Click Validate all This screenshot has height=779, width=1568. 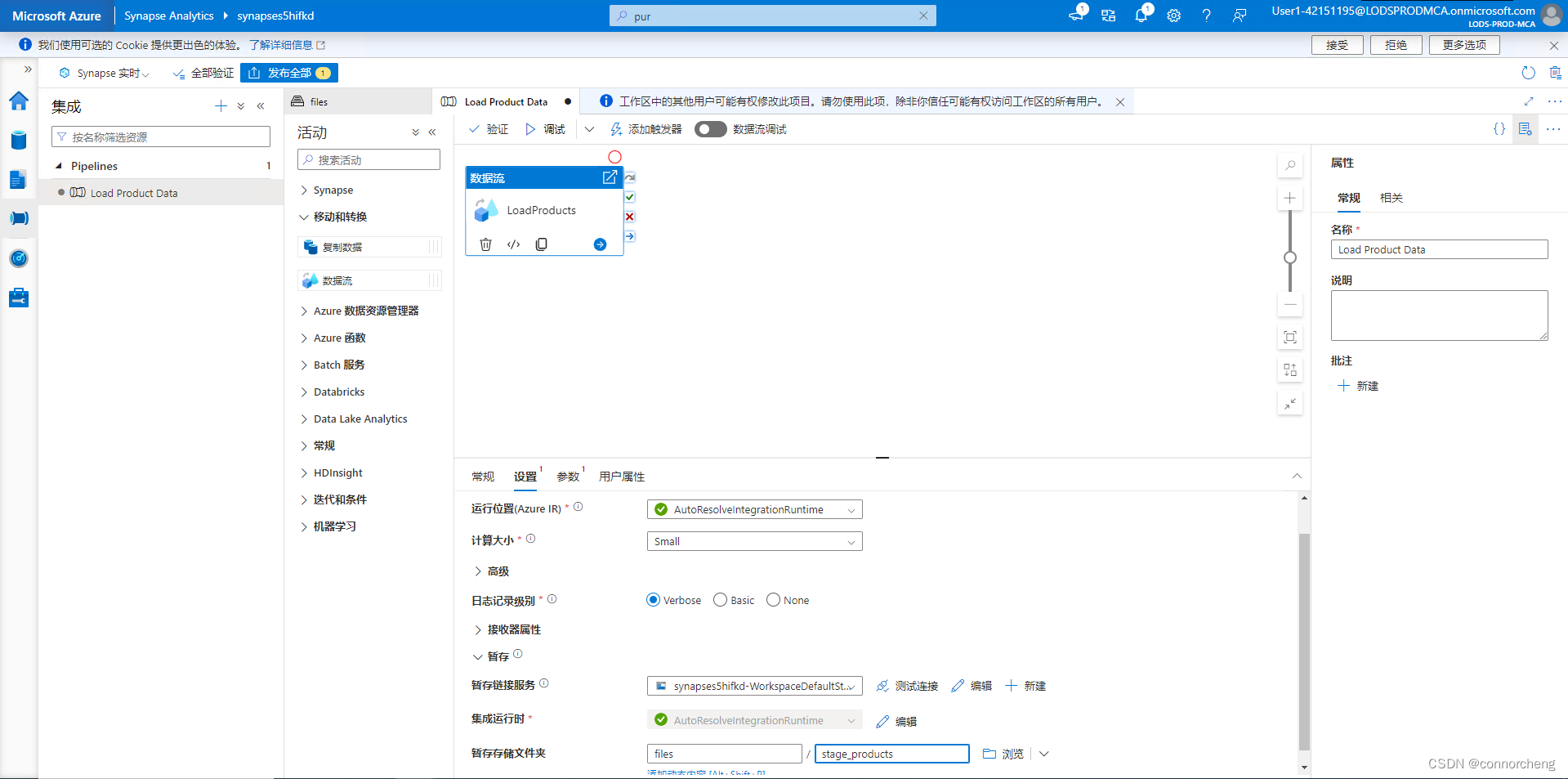204,73
